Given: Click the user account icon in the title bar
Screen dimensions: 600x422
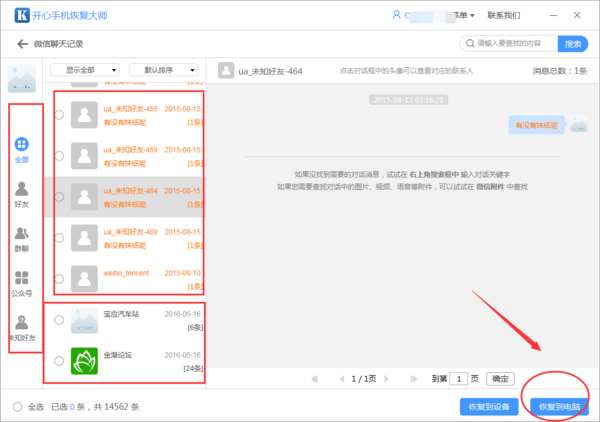Looking at the screenshot, I should point(396,15).
